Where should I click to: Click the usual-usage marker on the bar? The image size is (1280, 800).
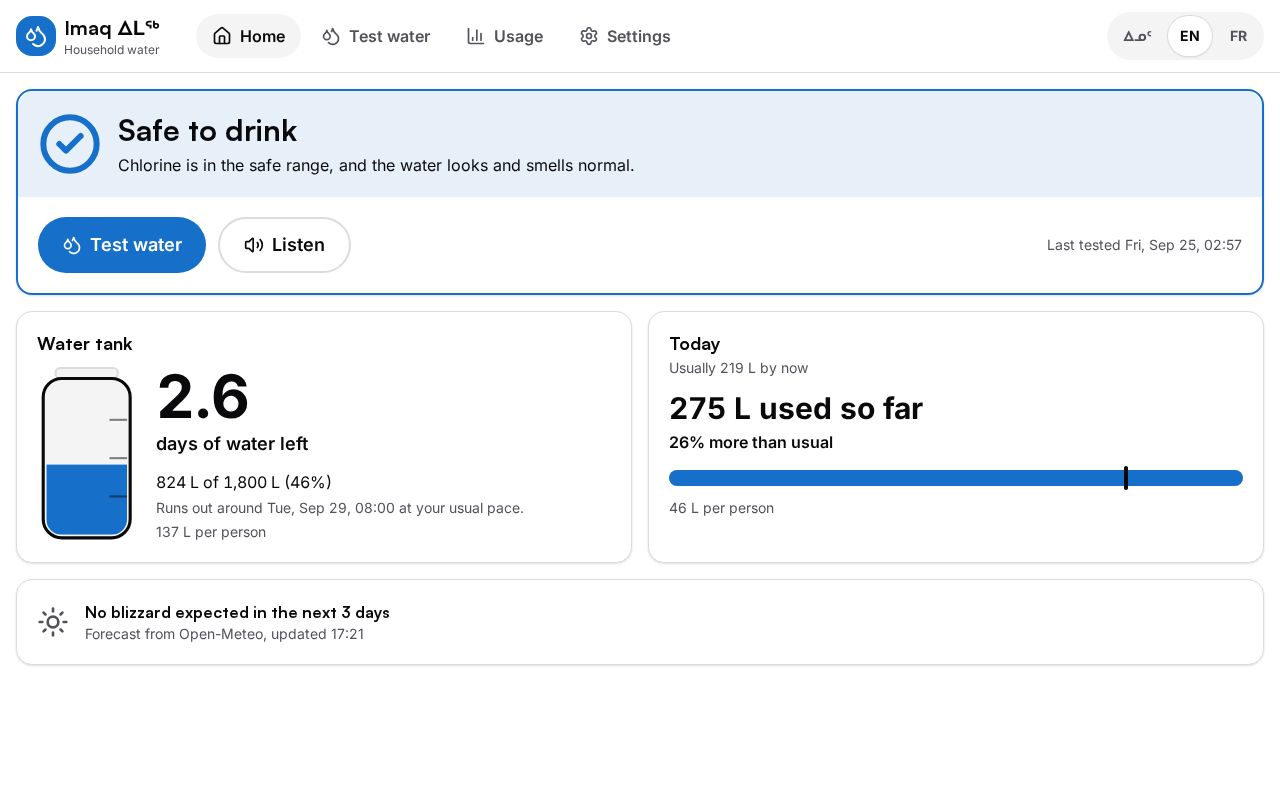point(1126,478)
